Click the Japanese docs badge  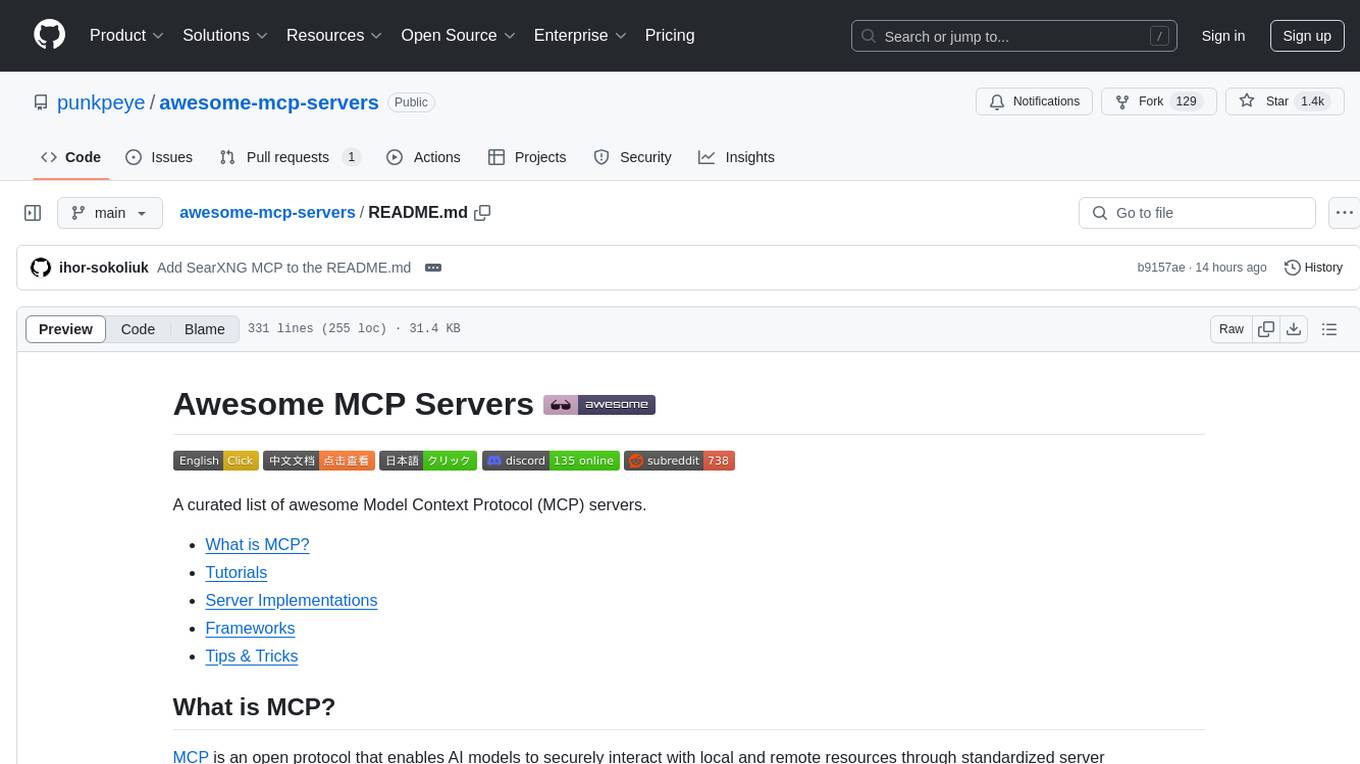429,460
